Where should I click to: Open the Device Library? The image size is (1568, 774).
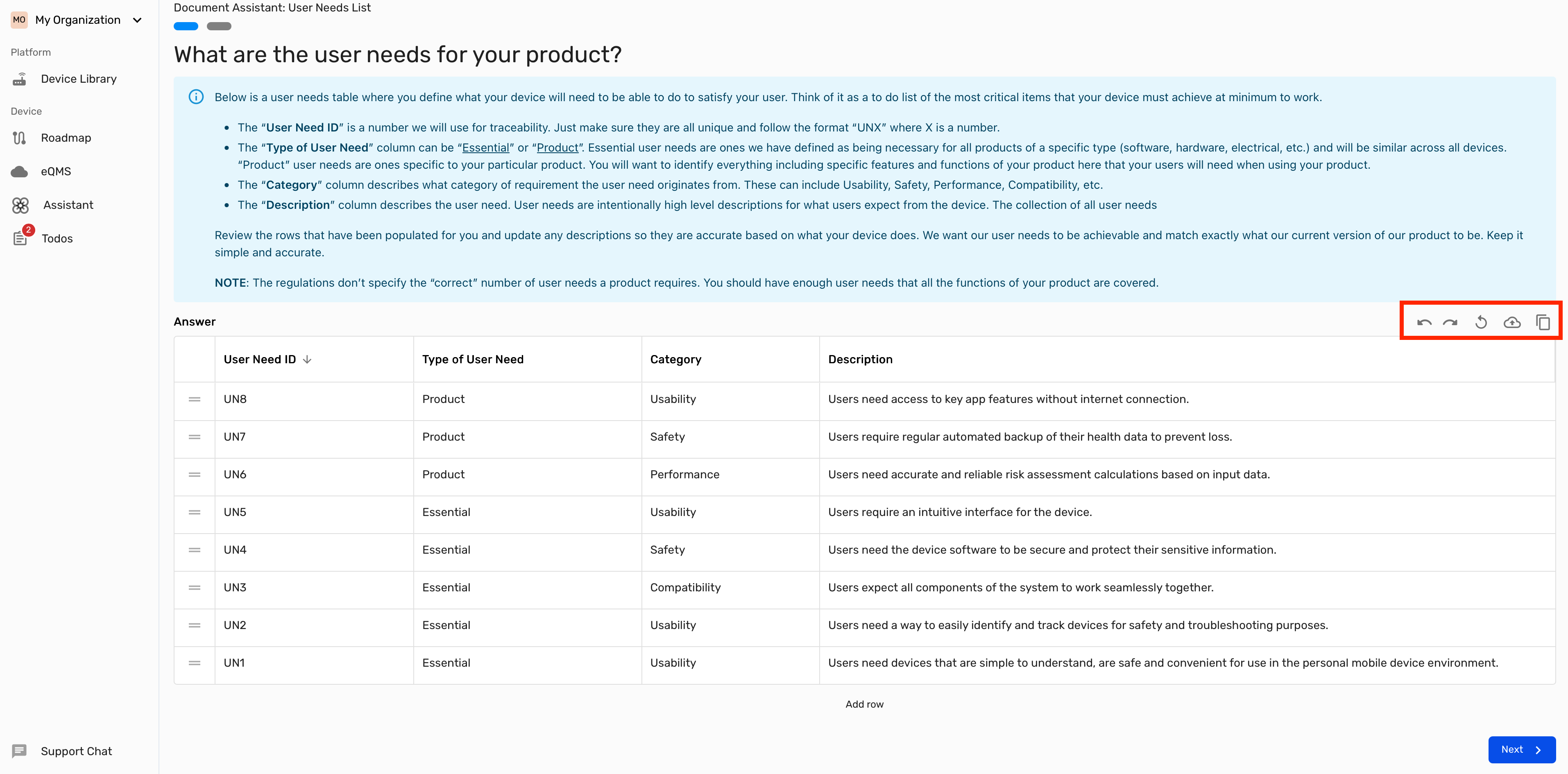[x=78, y=79]
